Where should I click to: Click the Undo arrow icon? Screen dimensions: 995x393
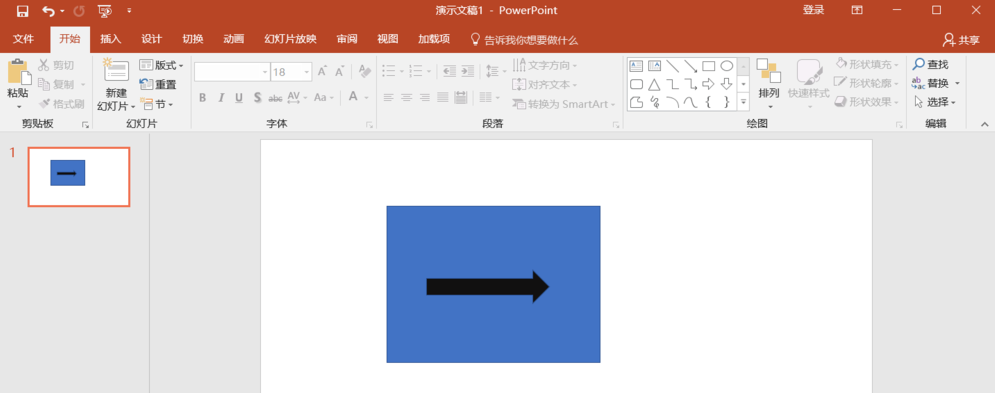(x=48, y=11)
